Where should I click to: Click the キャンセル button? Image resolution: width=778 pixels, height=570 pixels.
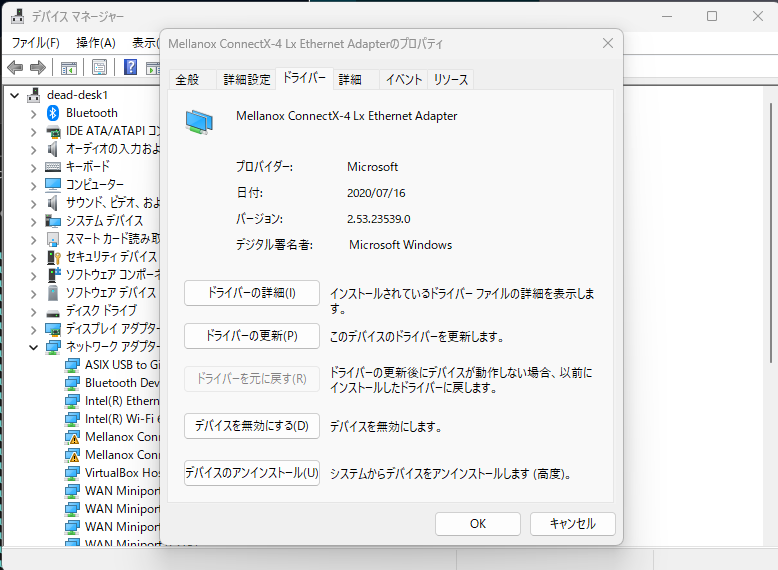(x=573, y=524)
